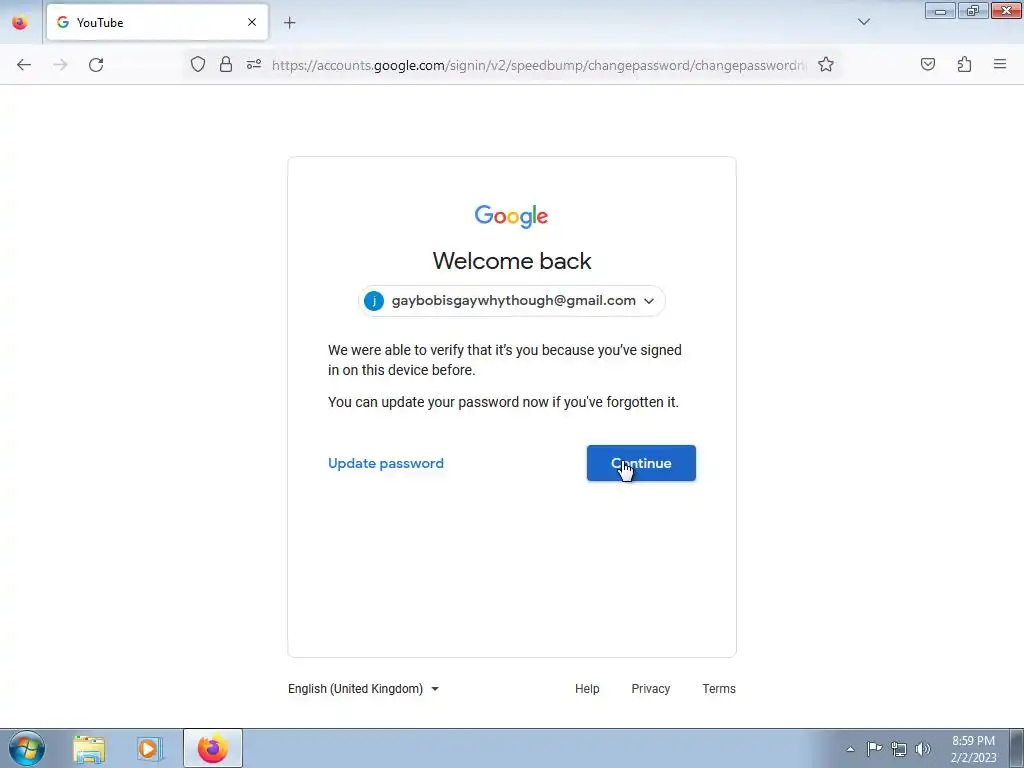The width and height of the screenshot is (1024, 768).
Task: Open the Action Center flag icon
Action: tap(874, 749)
